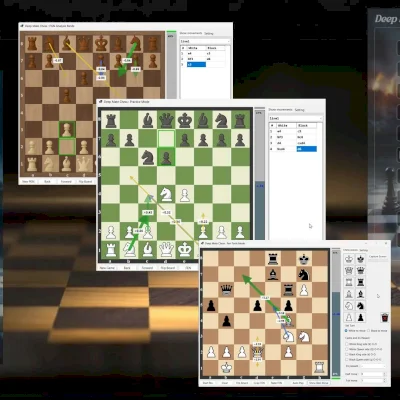Viewport: 400px width, 400px height.
Task: Click the New Game button
Action: coord(107,268)
